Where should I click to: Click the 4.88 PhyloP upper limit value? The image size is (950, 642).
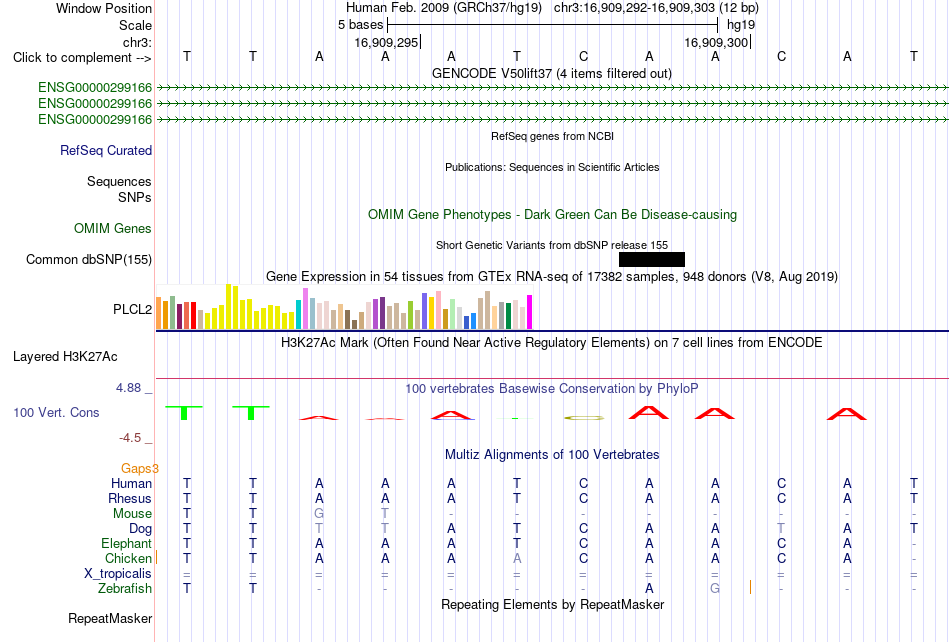tap(128, 388)
